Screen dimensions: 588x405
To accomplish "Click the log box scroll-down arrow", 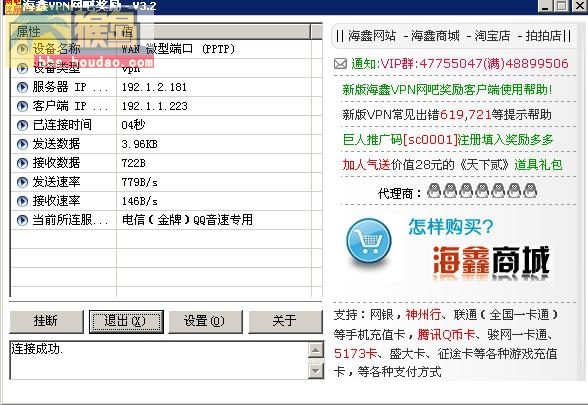I will 316,371.
